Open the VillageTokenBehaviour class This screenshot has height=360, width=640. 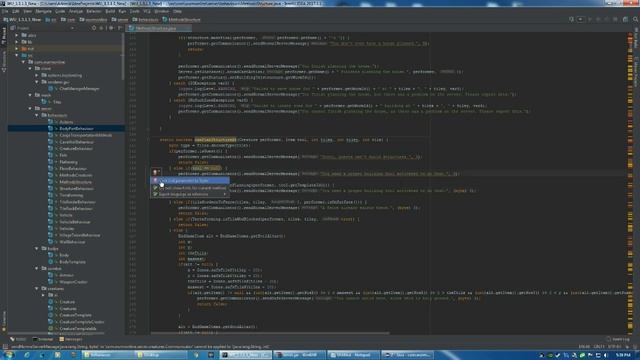tap(80, 235)
